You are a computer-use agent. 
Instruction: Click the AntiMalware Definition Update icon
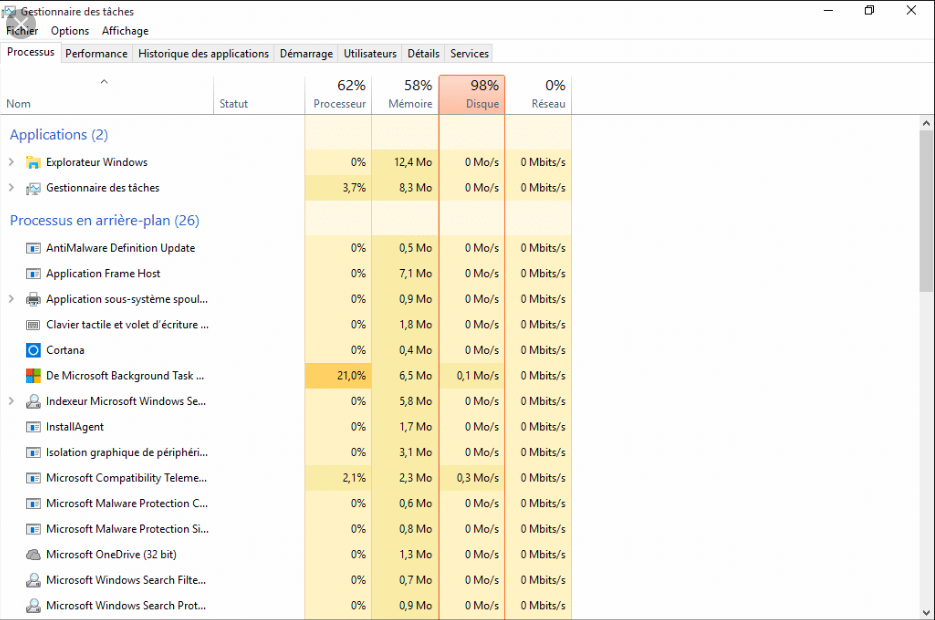coord(33,248)
